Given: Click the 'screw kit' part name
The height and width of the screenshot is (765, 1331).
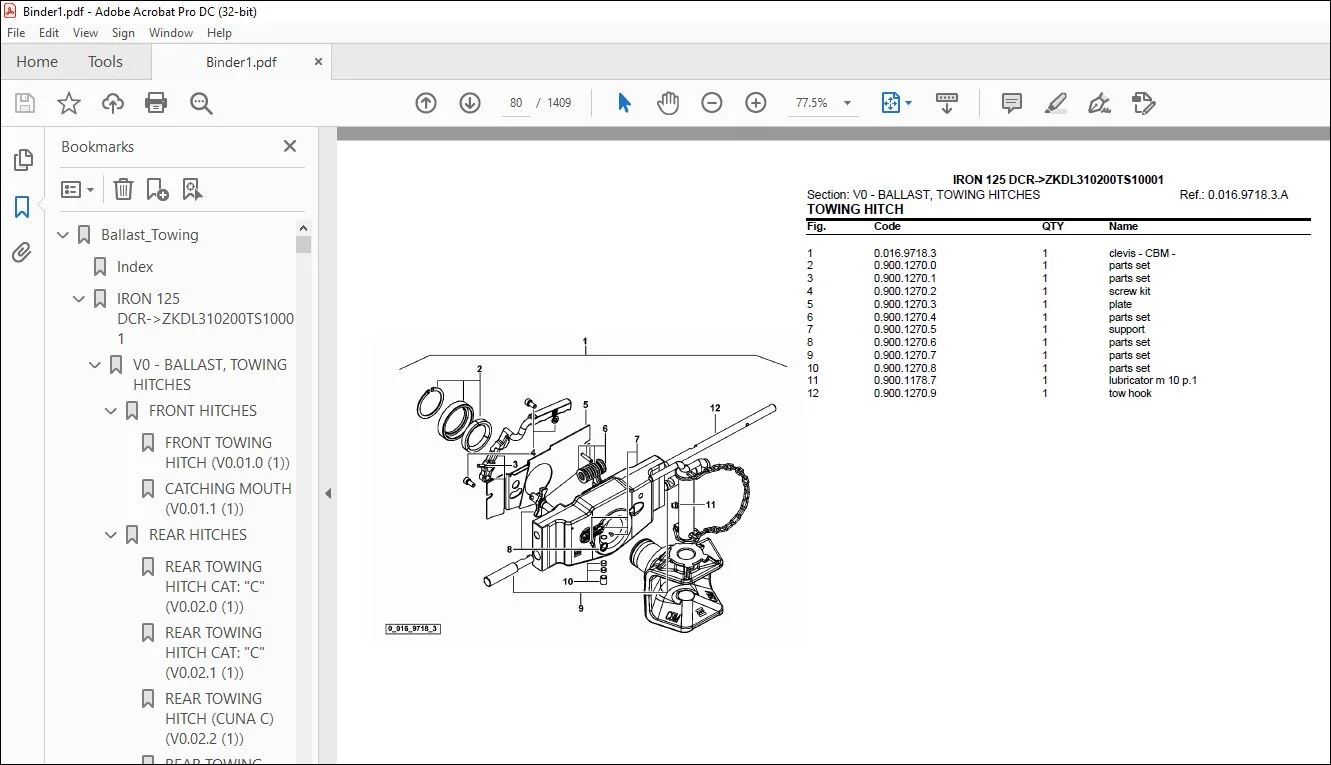Looking at the screenshot, I should [1130, 292].
